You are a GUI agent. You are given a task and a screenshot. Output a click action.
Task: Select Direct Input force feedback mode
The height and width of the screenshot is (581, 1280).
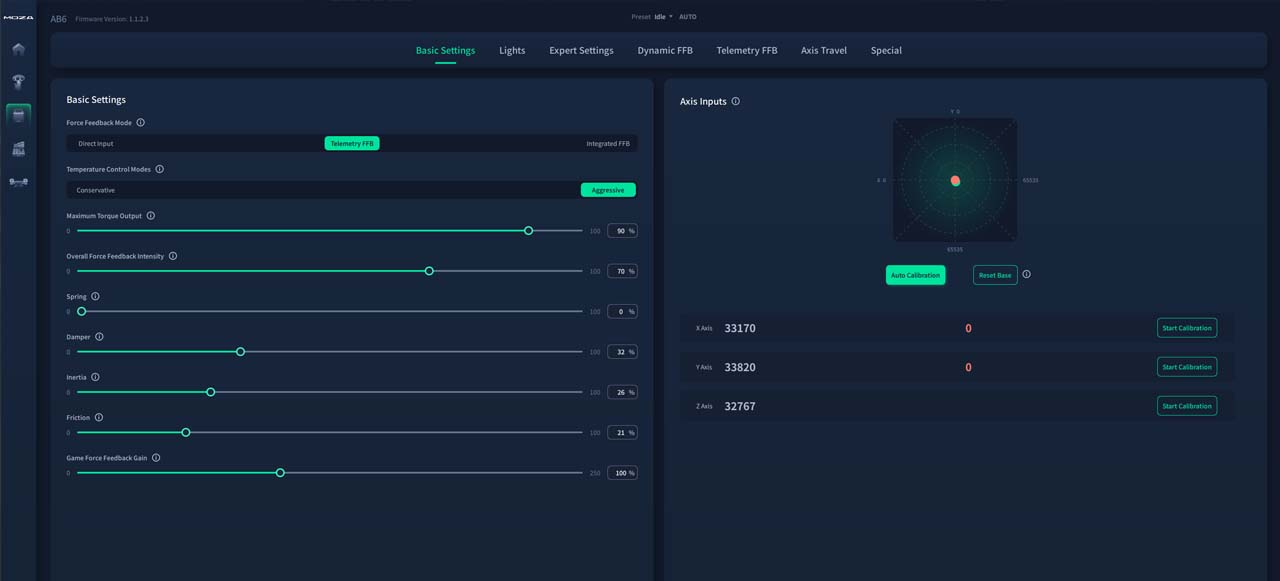pos(96,144)
